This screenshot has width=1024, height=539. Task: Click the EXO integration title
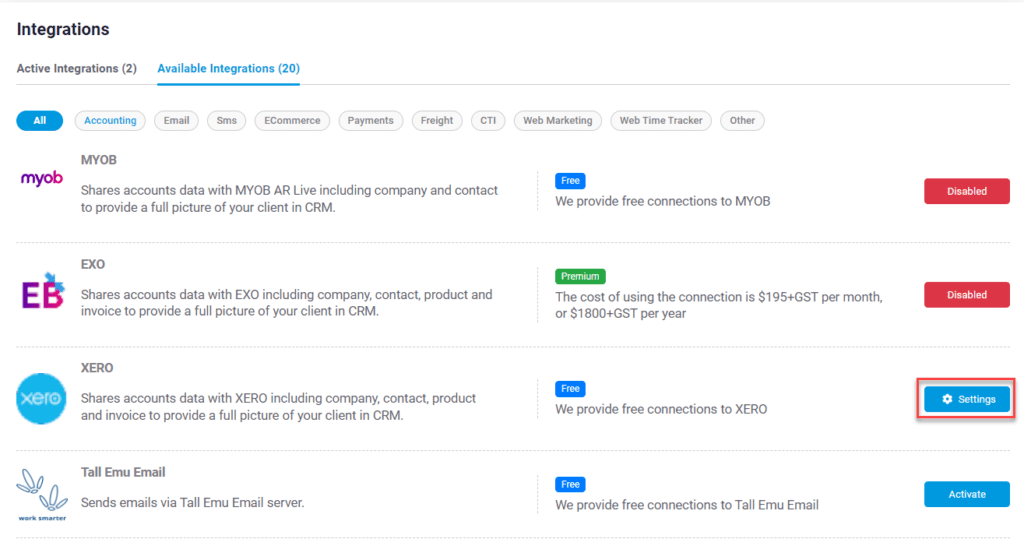click(x=93, y=265)
